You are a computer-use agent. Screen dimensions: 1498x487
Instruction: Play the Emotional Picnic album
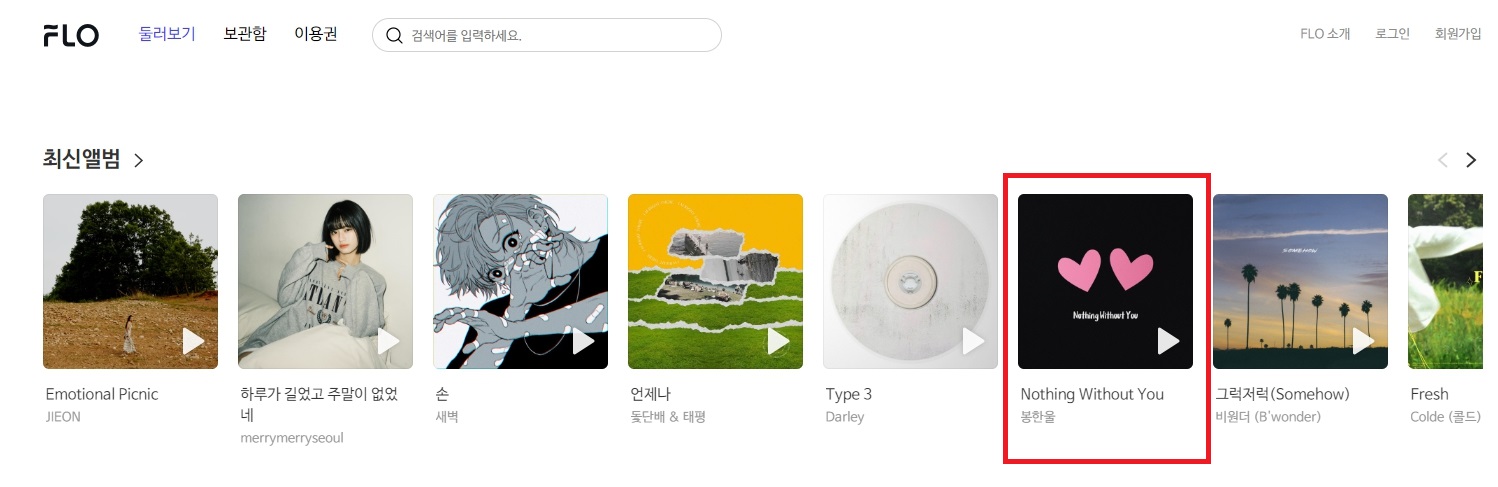tap(194, 341)
